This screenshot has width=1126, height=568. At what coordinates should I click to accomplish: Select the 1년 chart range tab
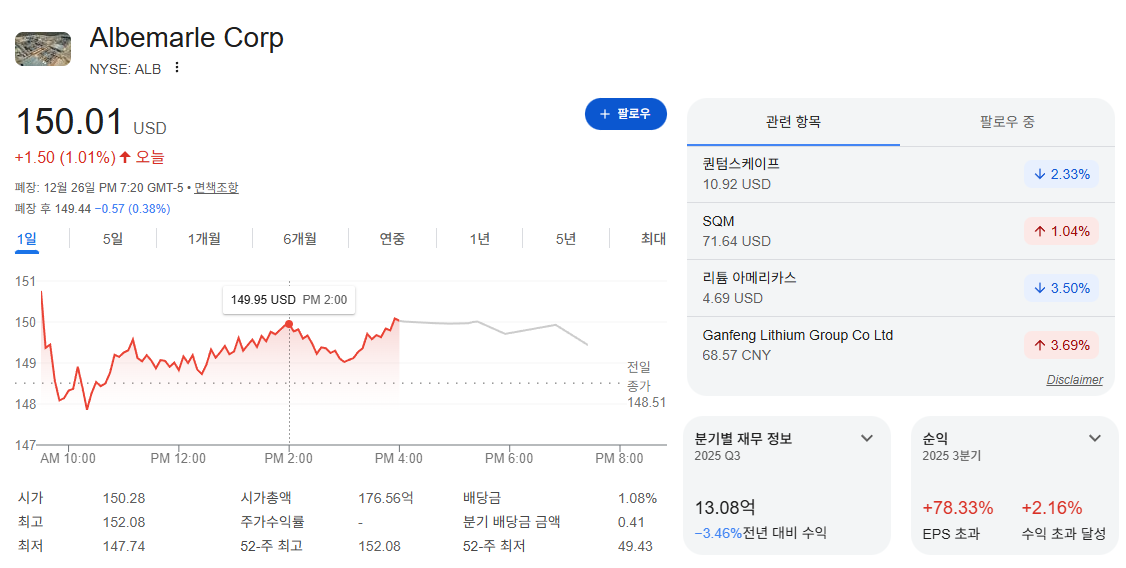[480, 239]
